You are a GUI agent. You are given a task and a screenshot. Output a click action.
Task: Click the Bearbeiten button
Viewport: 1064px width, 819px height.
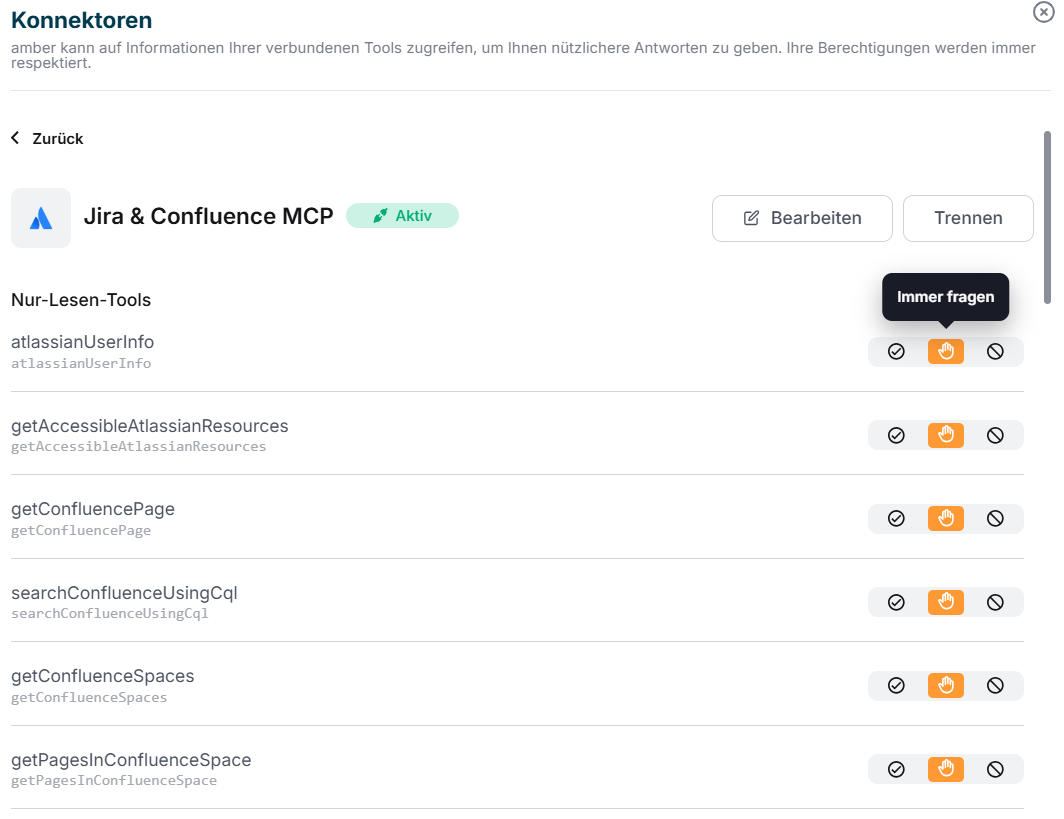(802, 218)
